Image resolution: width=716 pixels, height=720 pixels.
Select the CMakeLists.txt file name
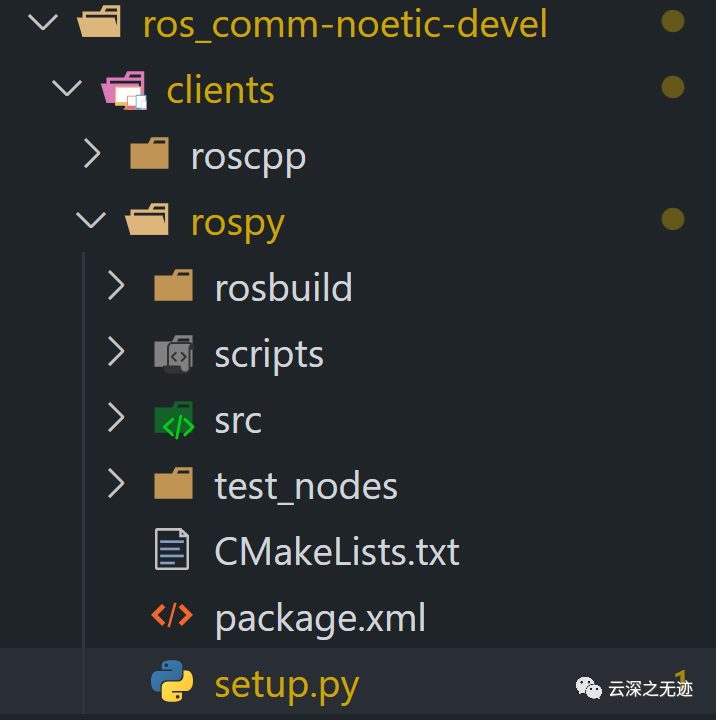337,552
